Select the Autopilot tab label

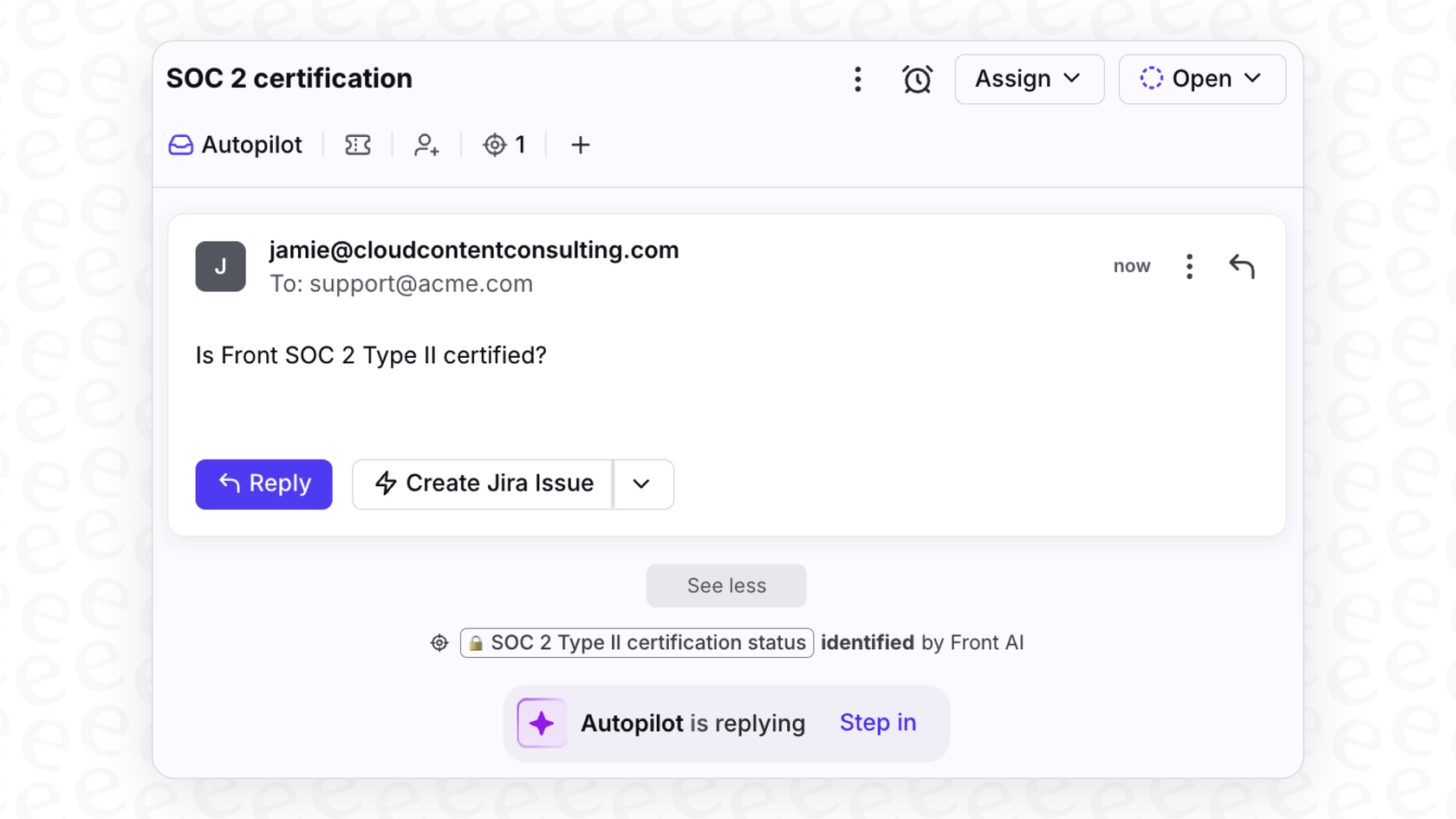pyautogui.click(x=250, y=145)
